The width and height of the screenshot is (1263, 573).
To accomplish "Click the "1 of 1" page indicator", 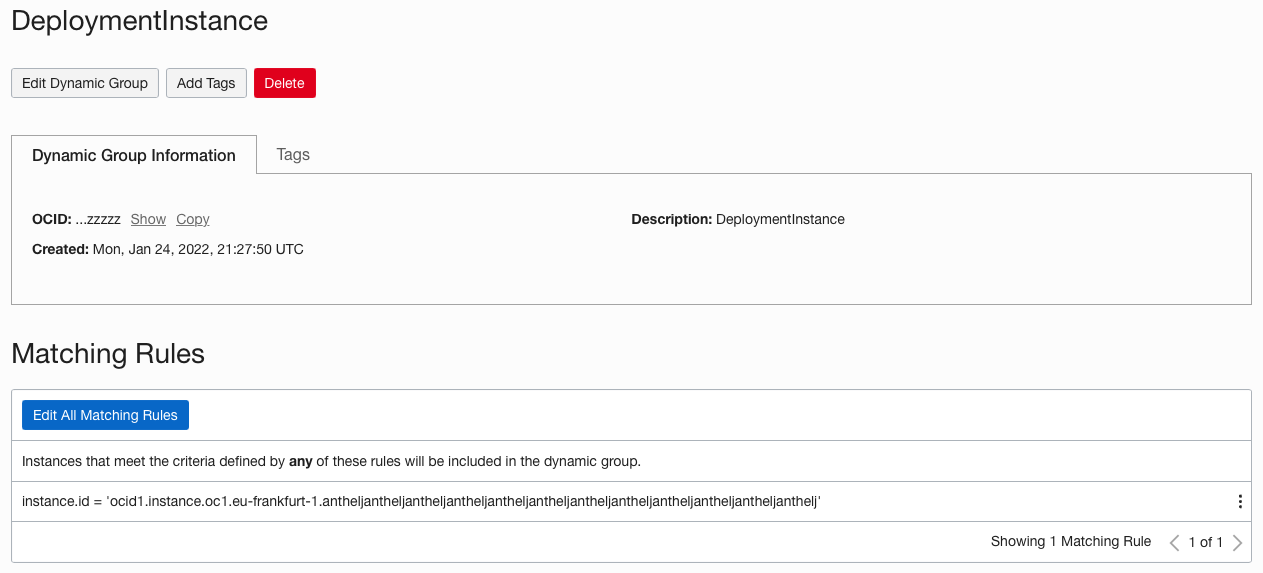I will (x=1205, y=542).
